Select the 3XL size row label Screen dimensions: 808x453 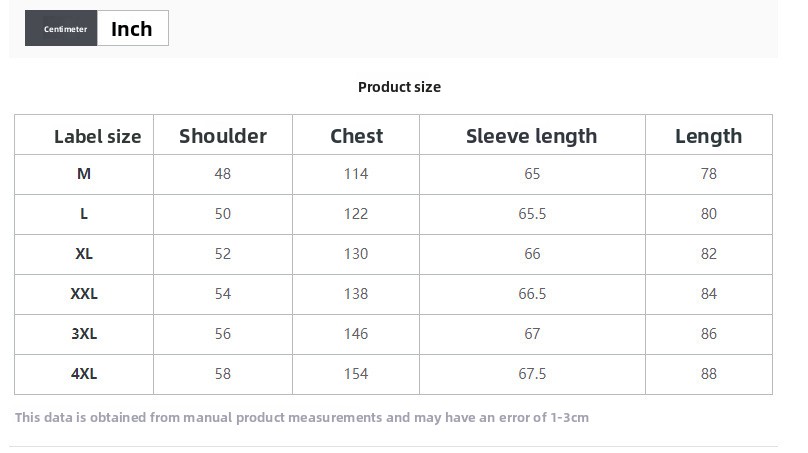[84, 334]
